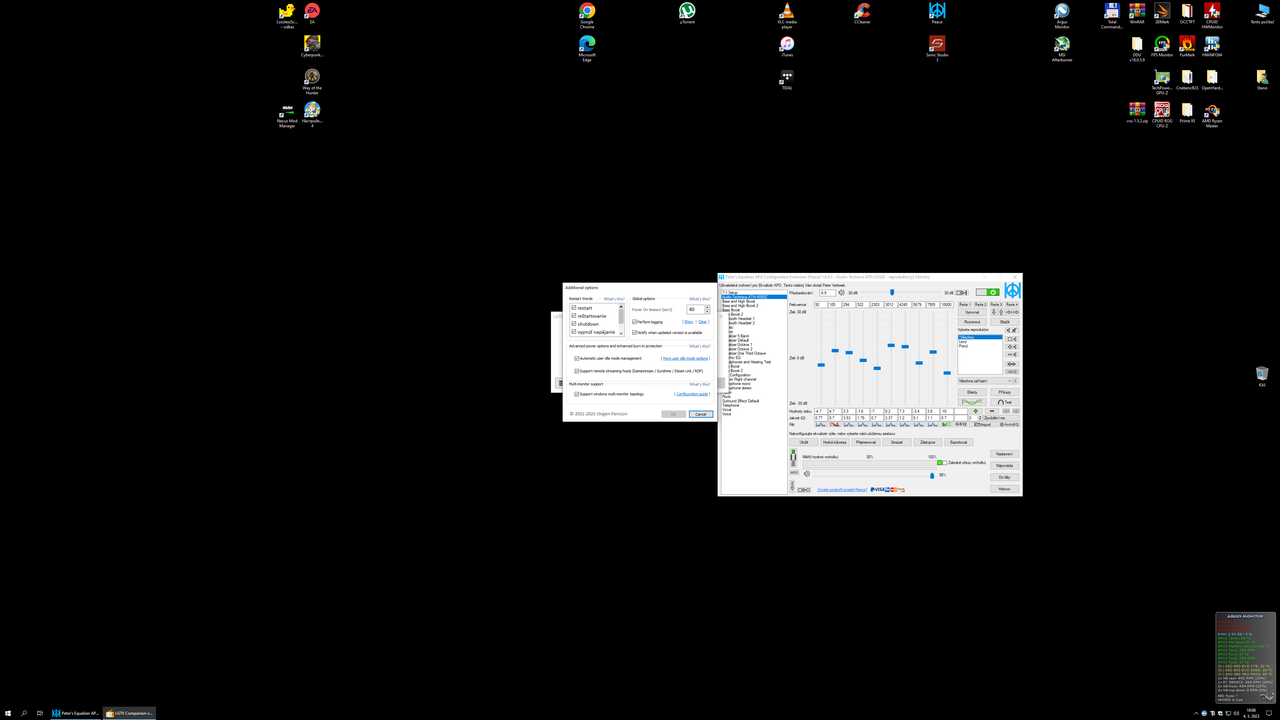Click the Peace volume slider handle
The image size is (1280, 720).
click(x=932, y=475)
